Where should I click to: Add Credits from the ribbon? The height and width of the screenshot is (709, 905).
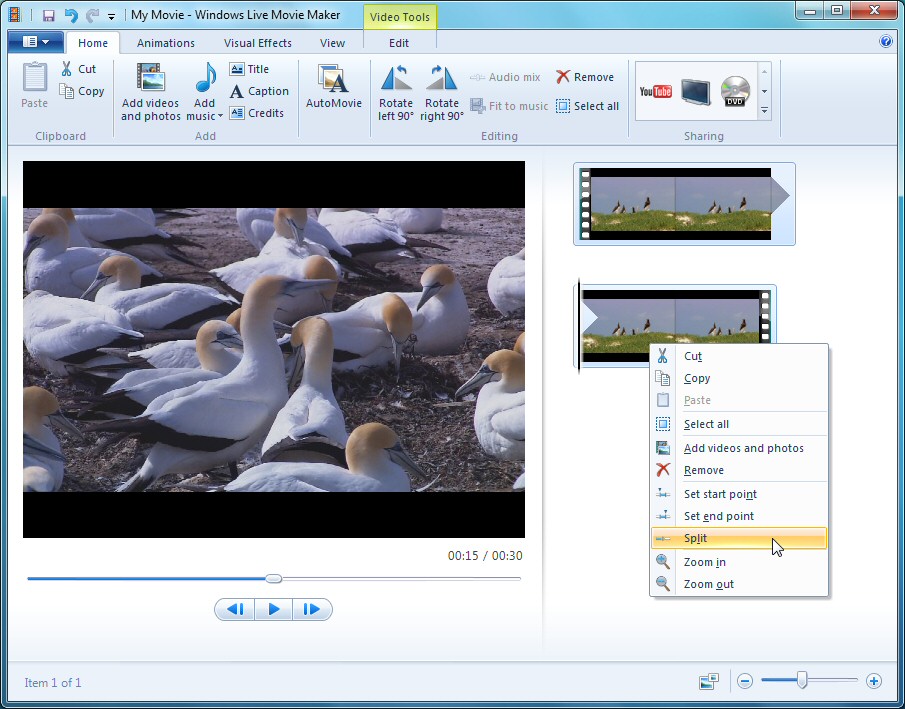pos(257,113)
